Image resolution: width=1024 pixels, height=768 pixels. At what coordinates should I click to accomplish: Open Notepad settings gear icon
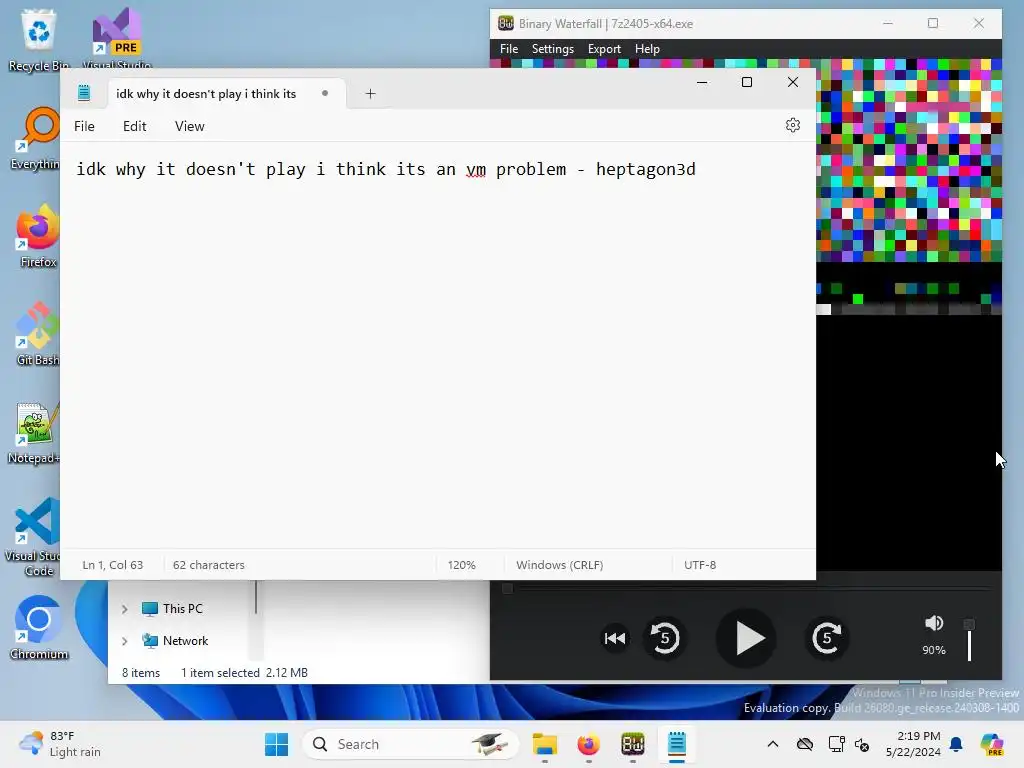[x=792, y=125]
